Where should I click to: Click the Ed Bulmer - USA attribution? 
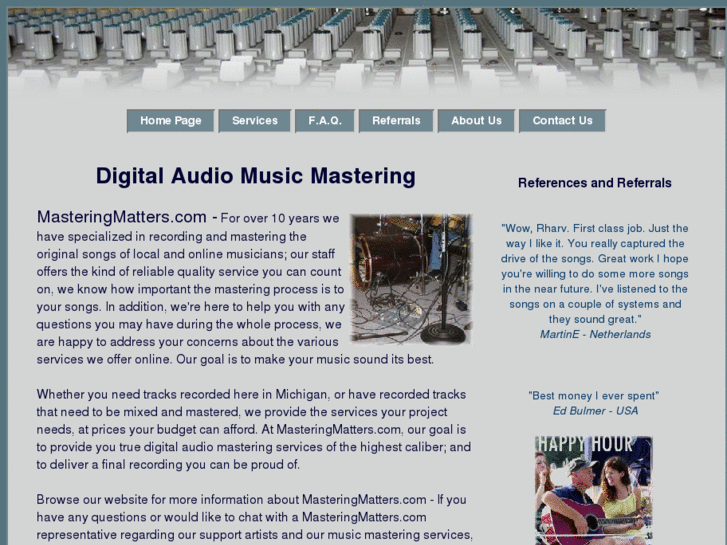click(x=595, y=411)
